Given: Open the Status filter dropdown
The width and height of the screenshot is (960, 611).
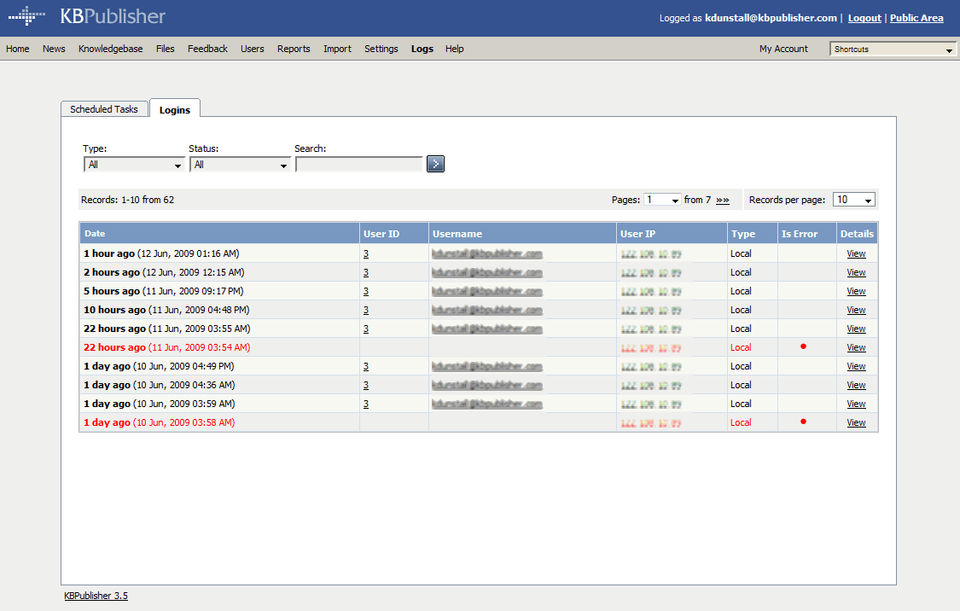Looking at the screenshot, I should coord(239,165).
